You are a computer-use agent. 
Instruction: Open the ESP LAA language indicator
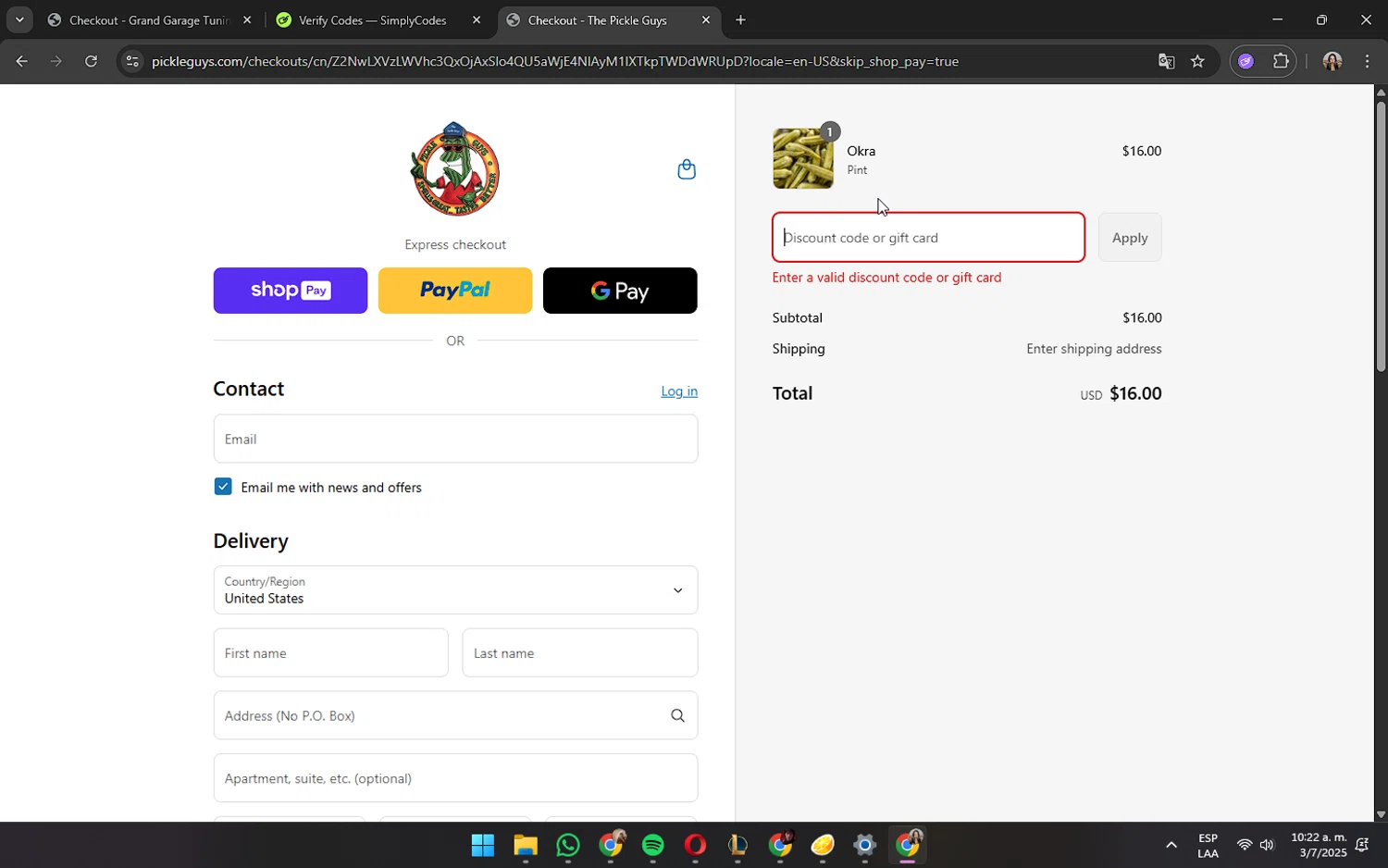tap(1208, 845)
